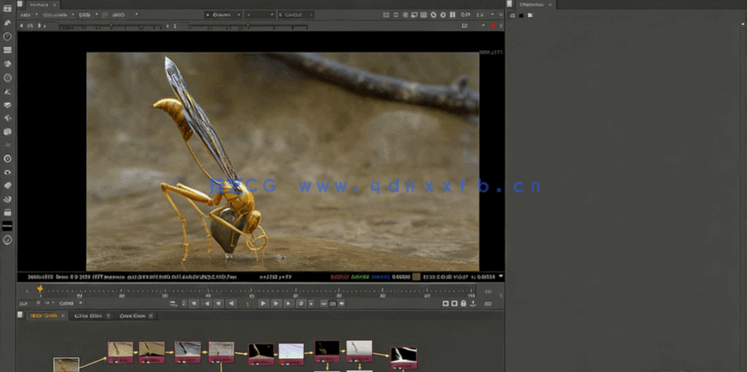
Task: Open the icon just above the black swatch
Action: (7, 212)
